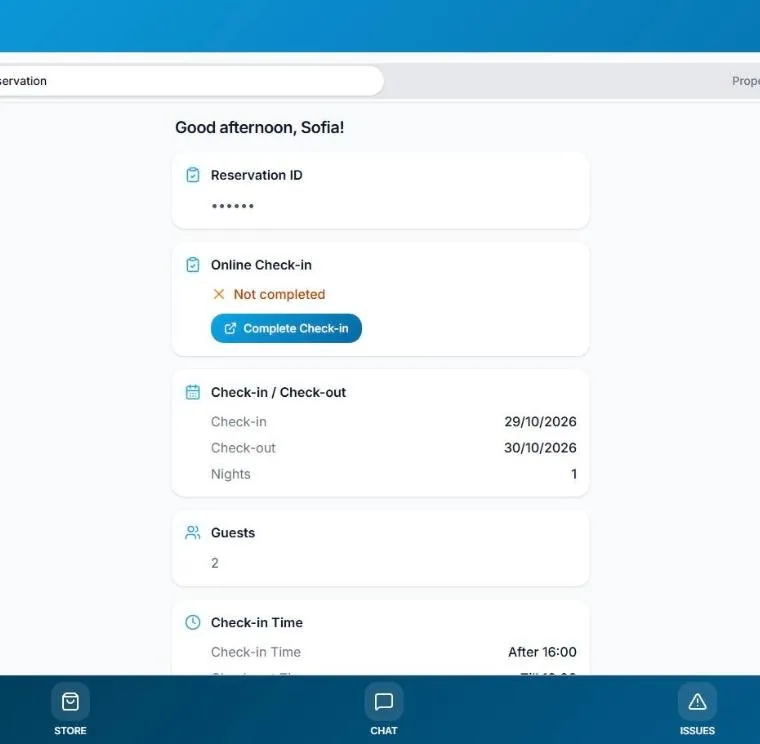The width and height of the screenshot is (760, 744).
Task: Click the check-in date 29/10/2026
Action: tap(540, 422)
